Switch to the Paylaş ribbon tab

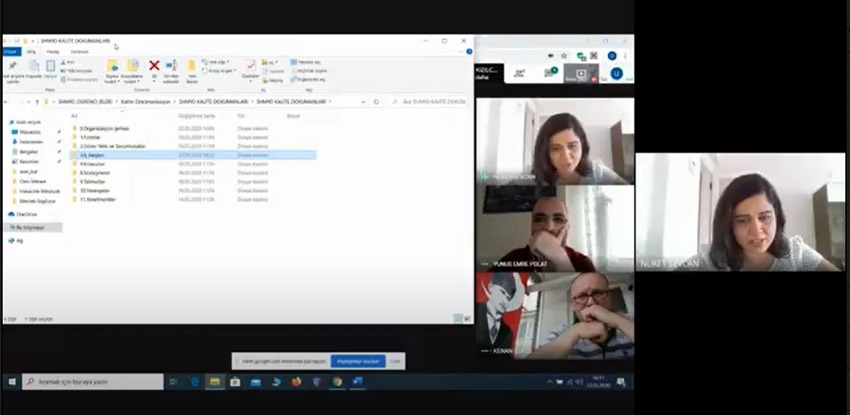(53, 51)
